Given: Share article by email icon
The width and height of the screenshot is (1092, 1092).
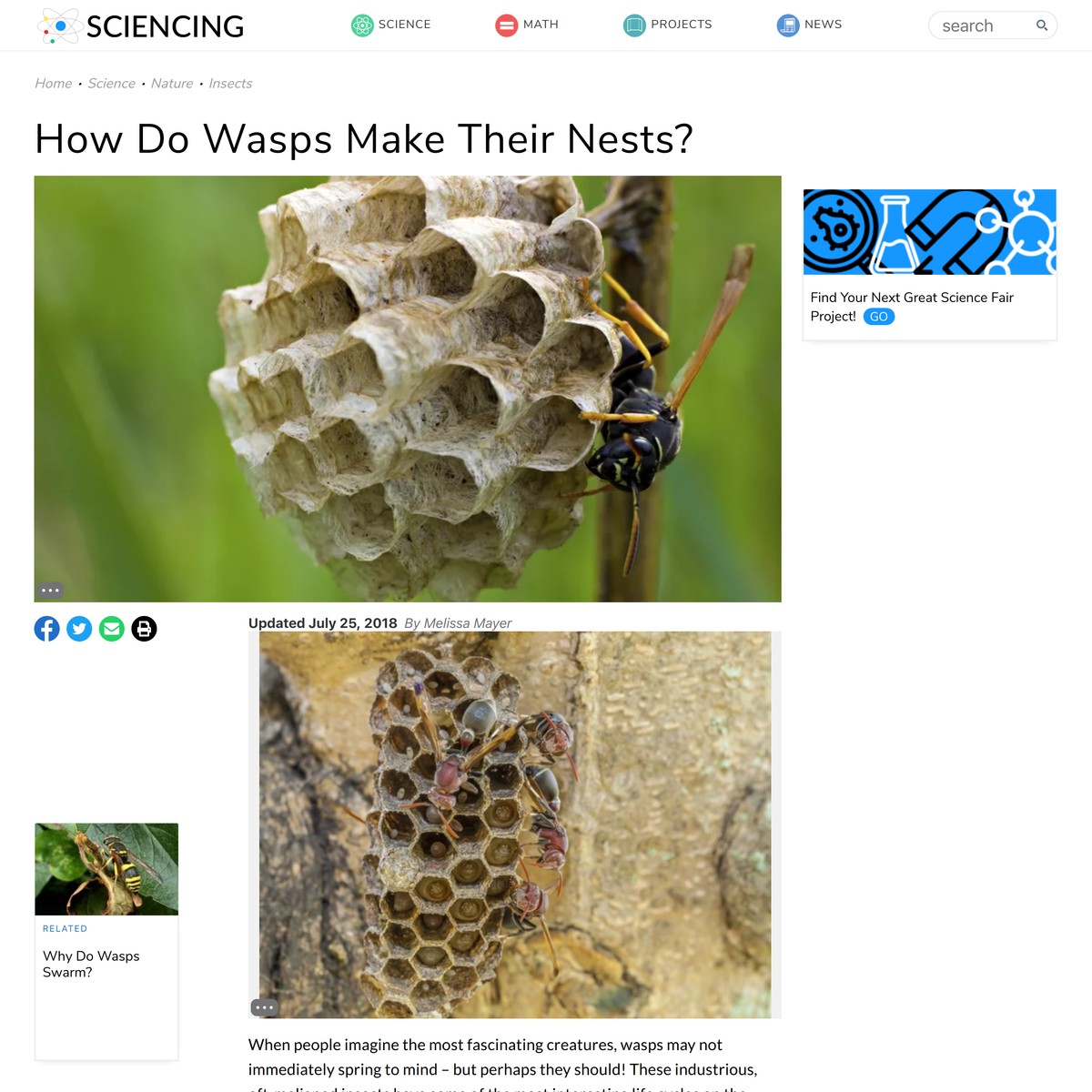Looking at the screenshot, I should click(112, 629).
